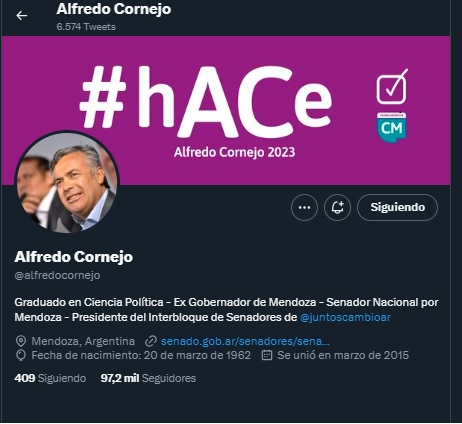
Task: Click the Mendoza, Argentina location text
Action: pos(83,341)
